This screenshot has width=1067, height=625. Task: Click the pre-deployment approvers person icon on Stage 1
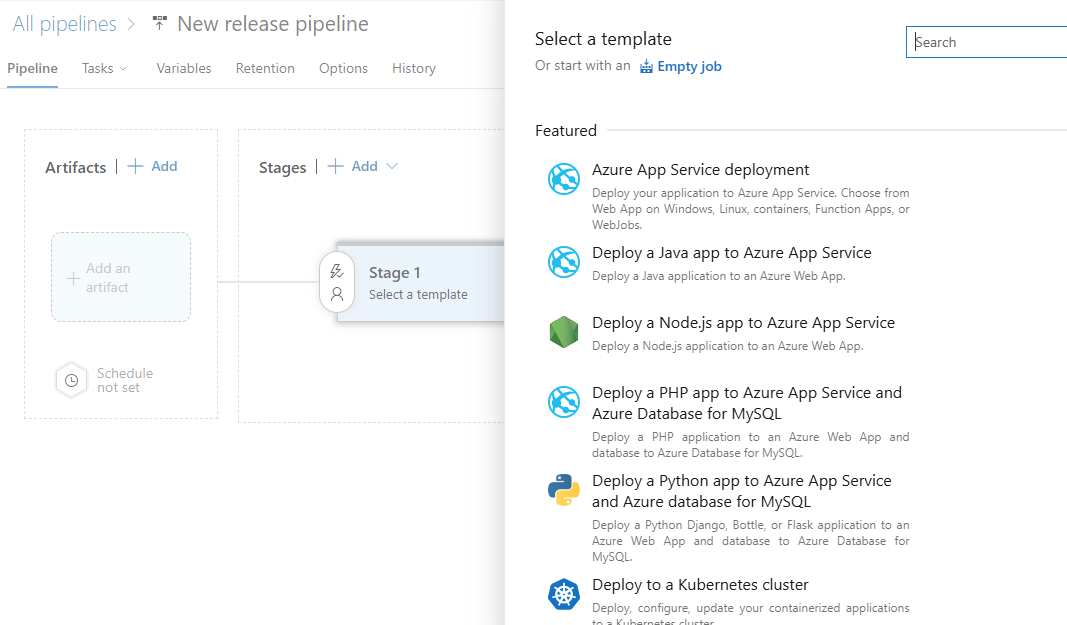pyautogui.click(x=337, y=294)
